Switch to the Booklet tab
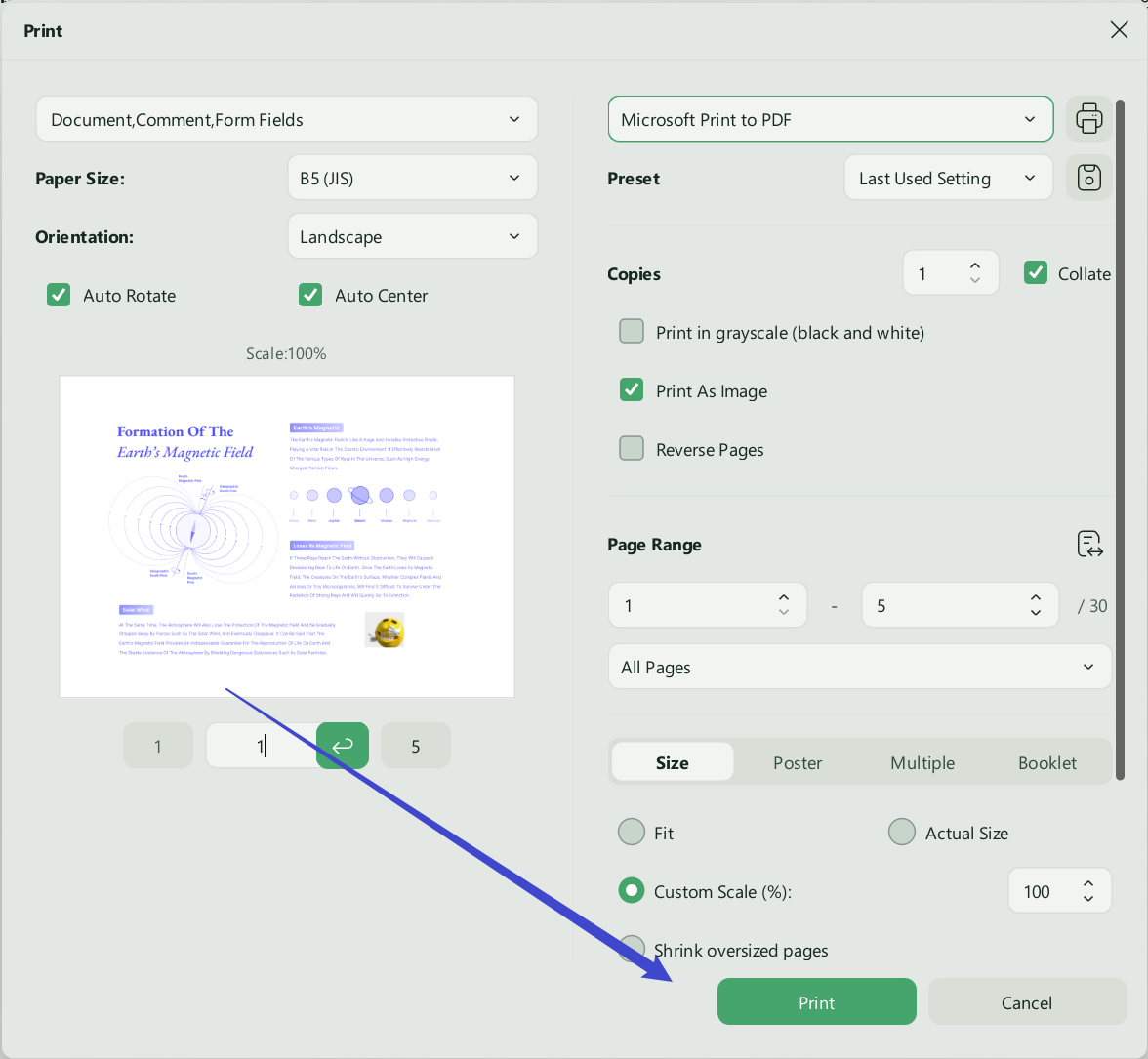Viewport: 1148px width, 1059px height. (1046, 762)
